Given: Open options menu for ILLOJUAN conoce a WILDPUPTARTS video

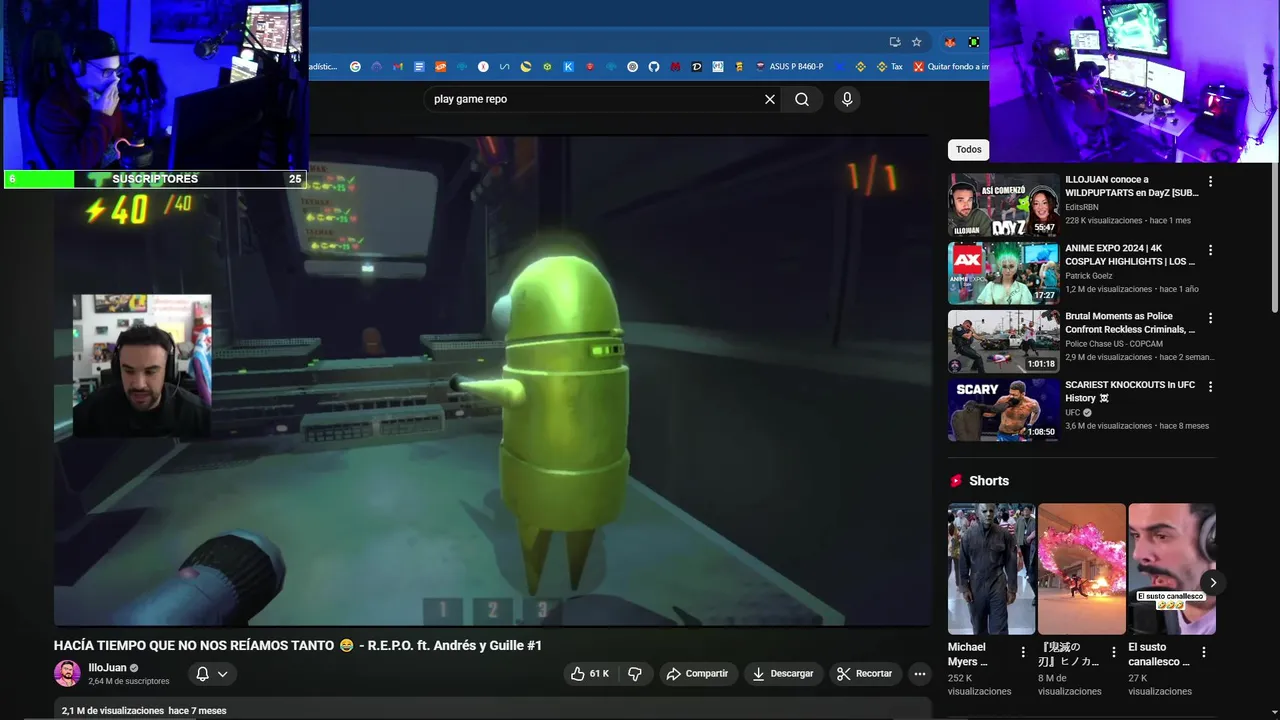Looking at the screenshot, I should pyautogui.click(x=1210, y=182).
